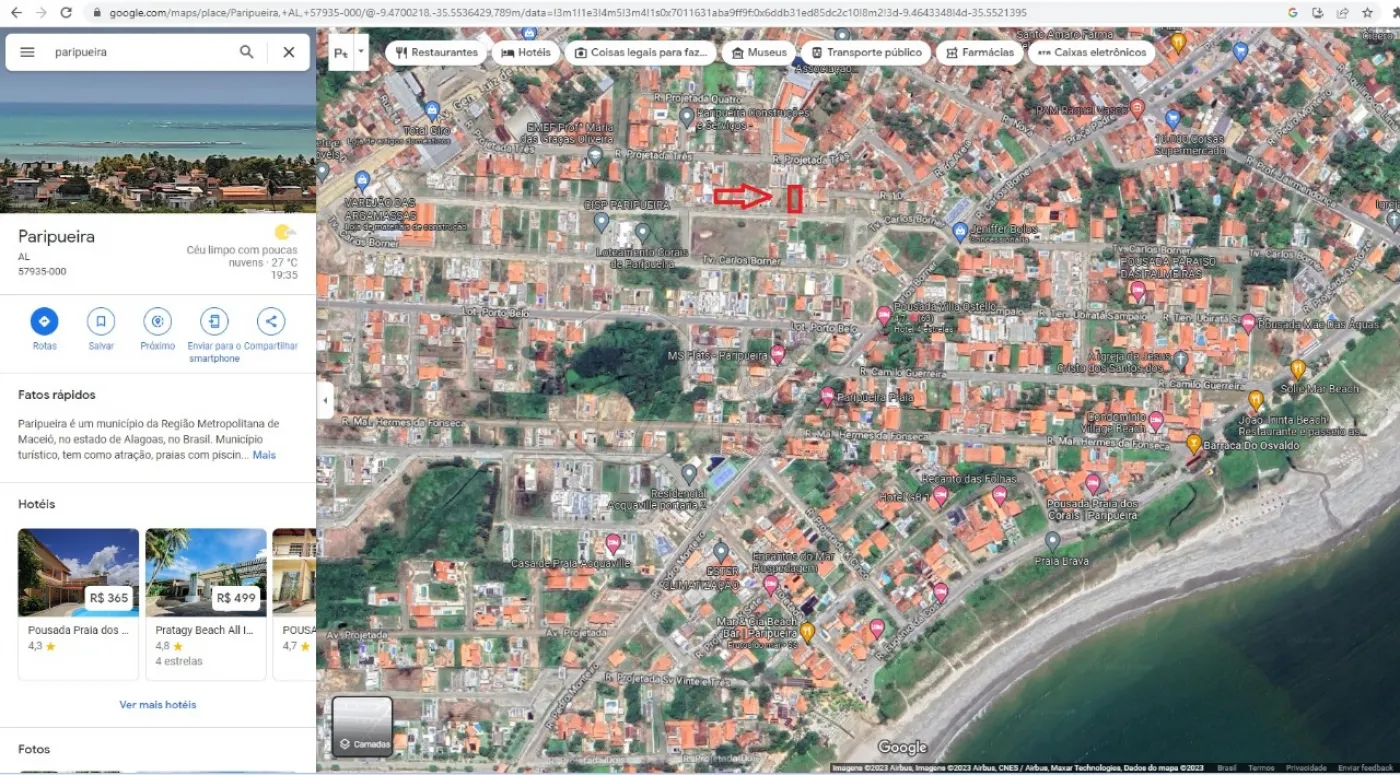This screenshot has height=775, width=1400.
Task: Click the Compartilhar share icon
Action: tap(270, 321)
